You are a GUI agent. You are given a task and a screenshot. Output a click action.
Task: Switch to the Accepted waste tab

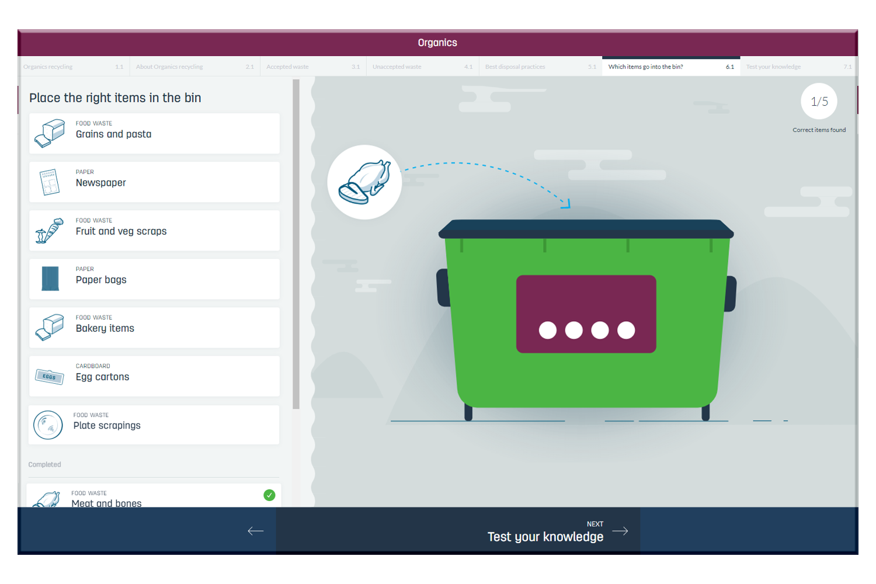(x=312, y=67)
